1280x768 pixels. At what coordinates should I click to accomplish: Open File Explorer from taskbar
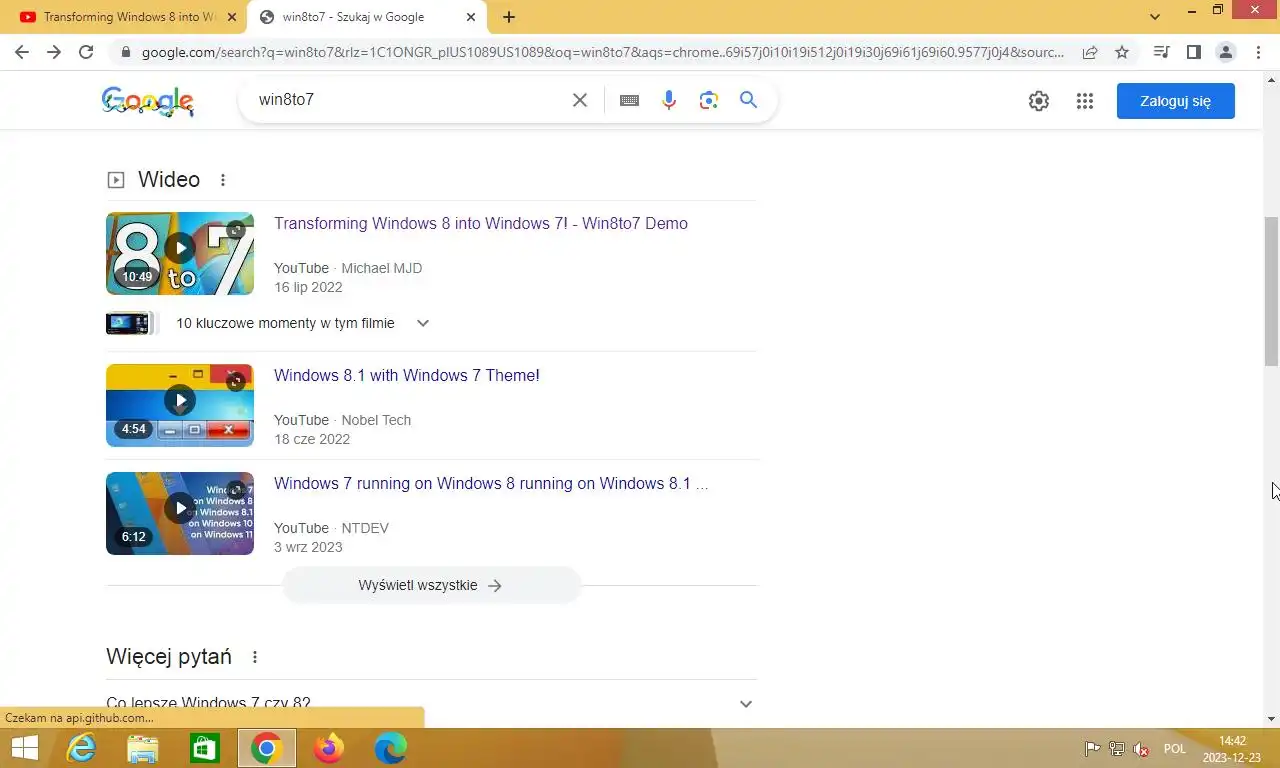(143, 748)
